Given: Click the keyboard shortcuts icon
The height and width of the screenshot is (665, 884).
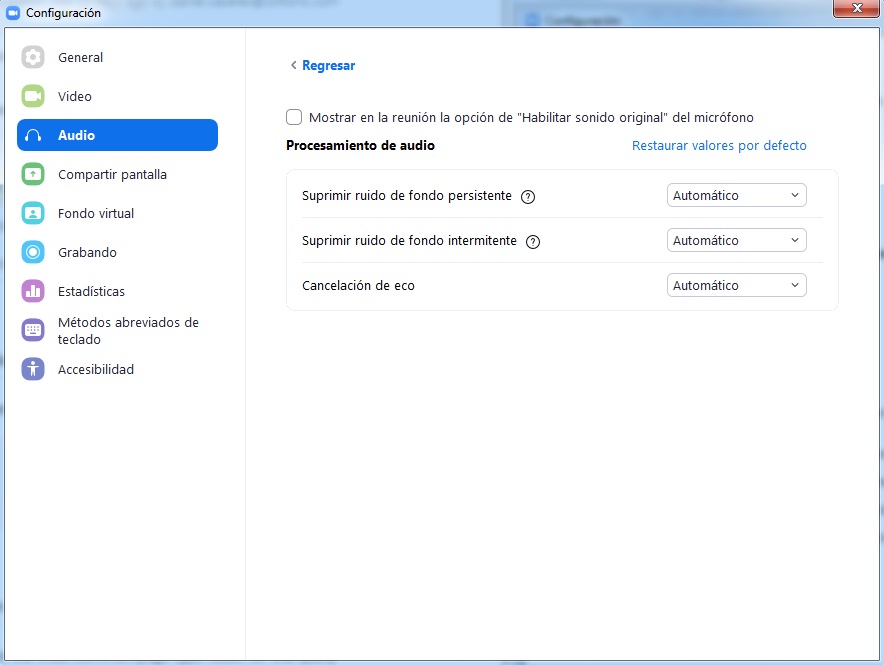Looking at the screenshot, I should click(x=33, y=331).
